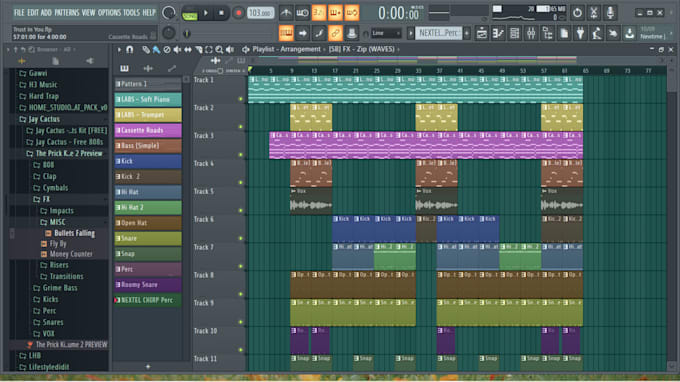The height and width of the screenshot is (382, 680).
Task: Expand the Grime Bass folder
Action: pyautogui.click(x=56, y=287)
